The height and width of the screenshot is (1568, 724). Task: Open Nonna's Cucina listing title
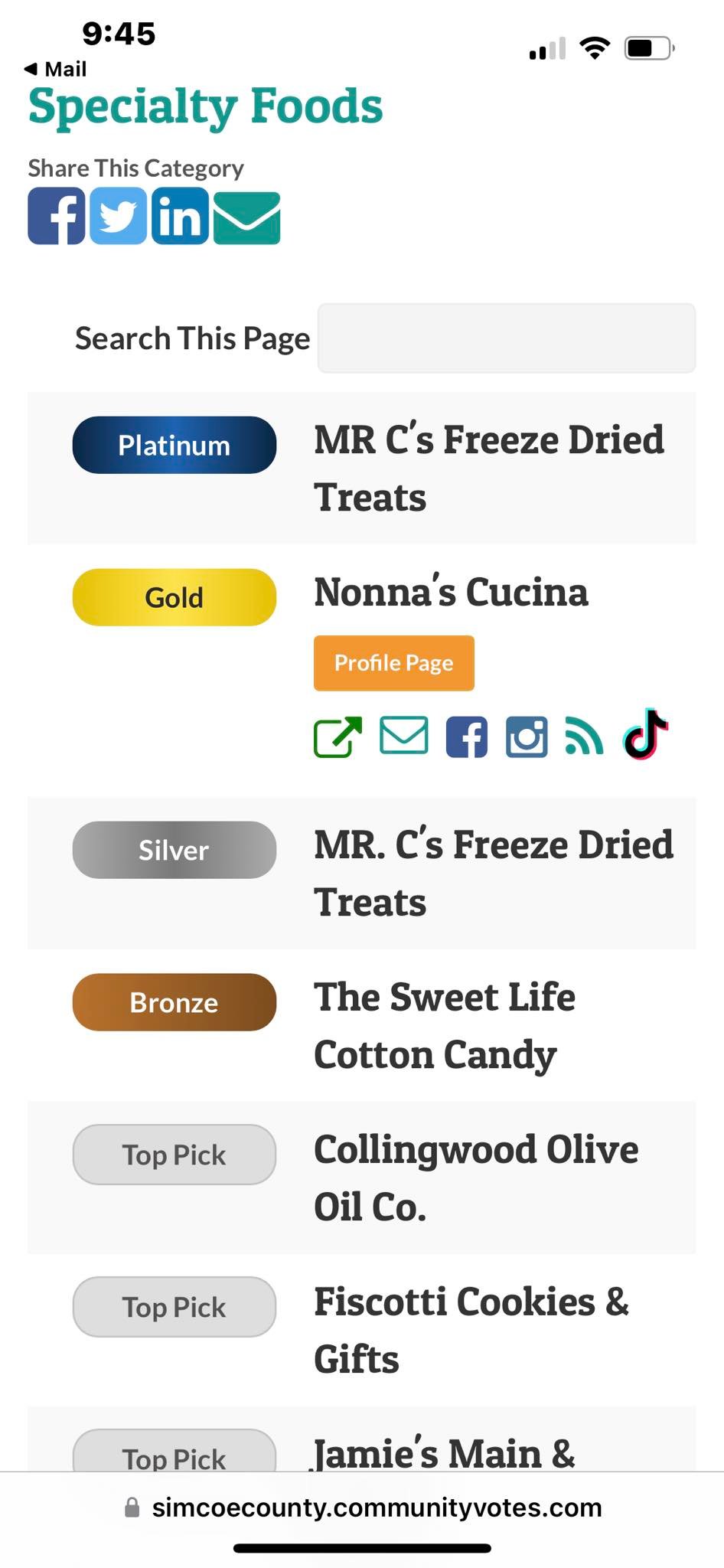pos(451,592)
